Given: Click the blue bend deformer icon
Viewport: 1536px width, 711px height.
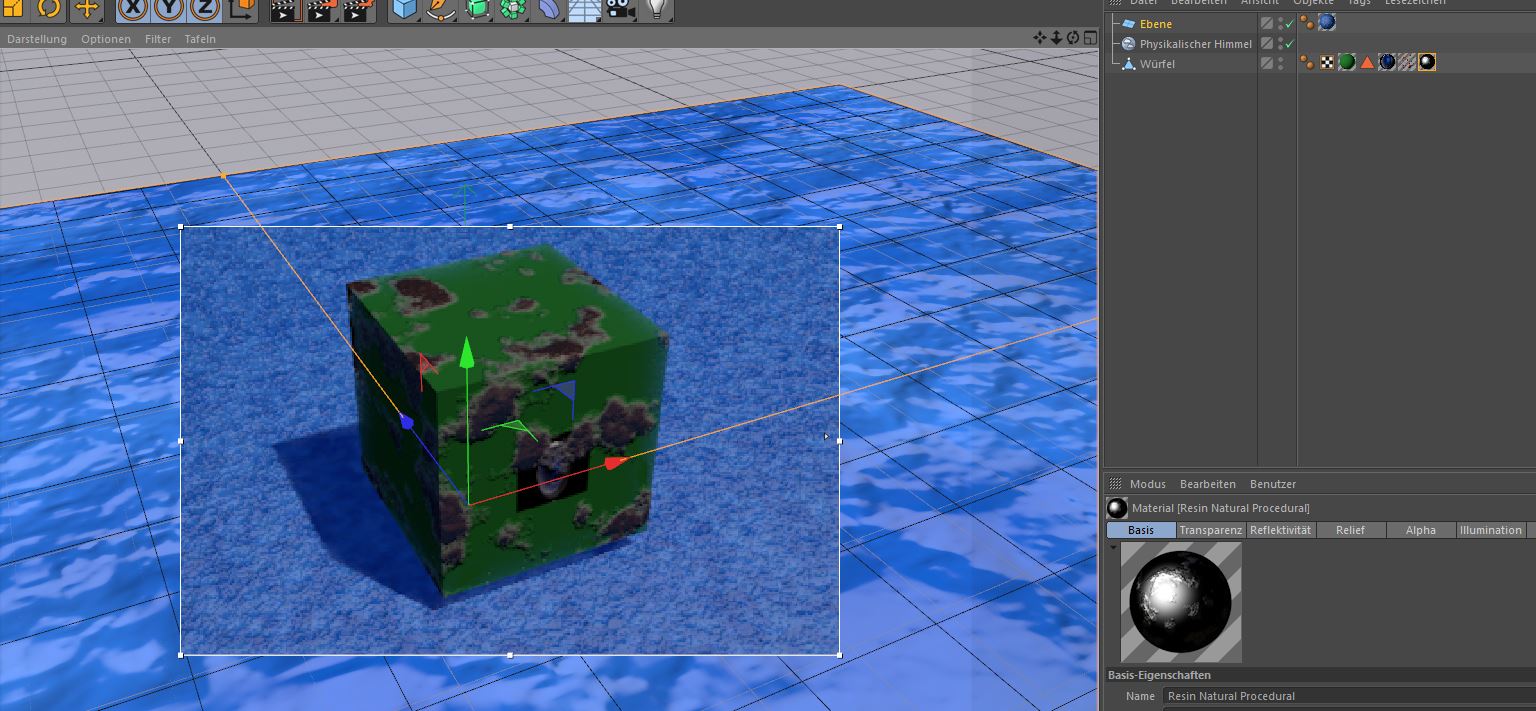Looking at the screenshot, I should point(549,9).
